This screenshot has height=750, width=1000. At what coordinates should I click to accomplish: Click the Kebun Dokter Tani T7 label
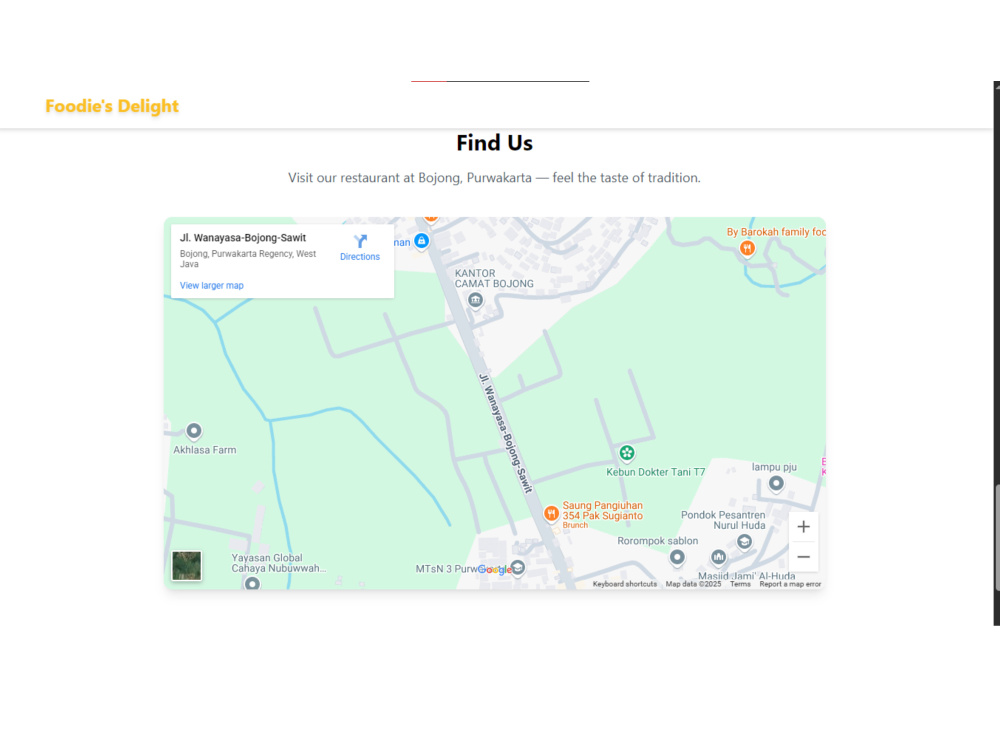click(x=656, y=473)
